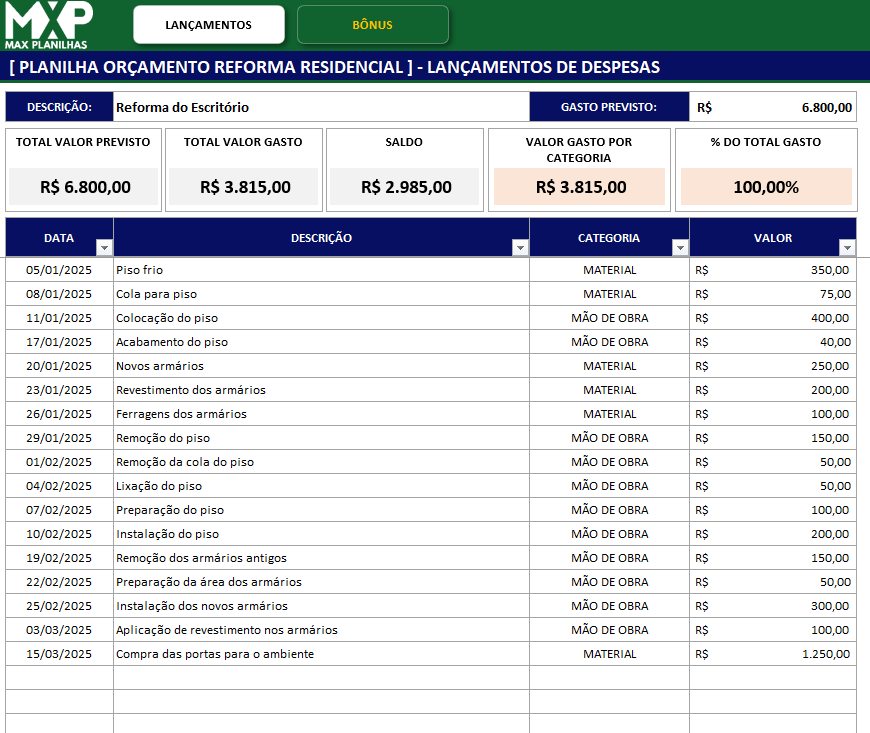870x733 pixels.
Task: Click the R$ 1.250,00 value cell
Action: 790,653
